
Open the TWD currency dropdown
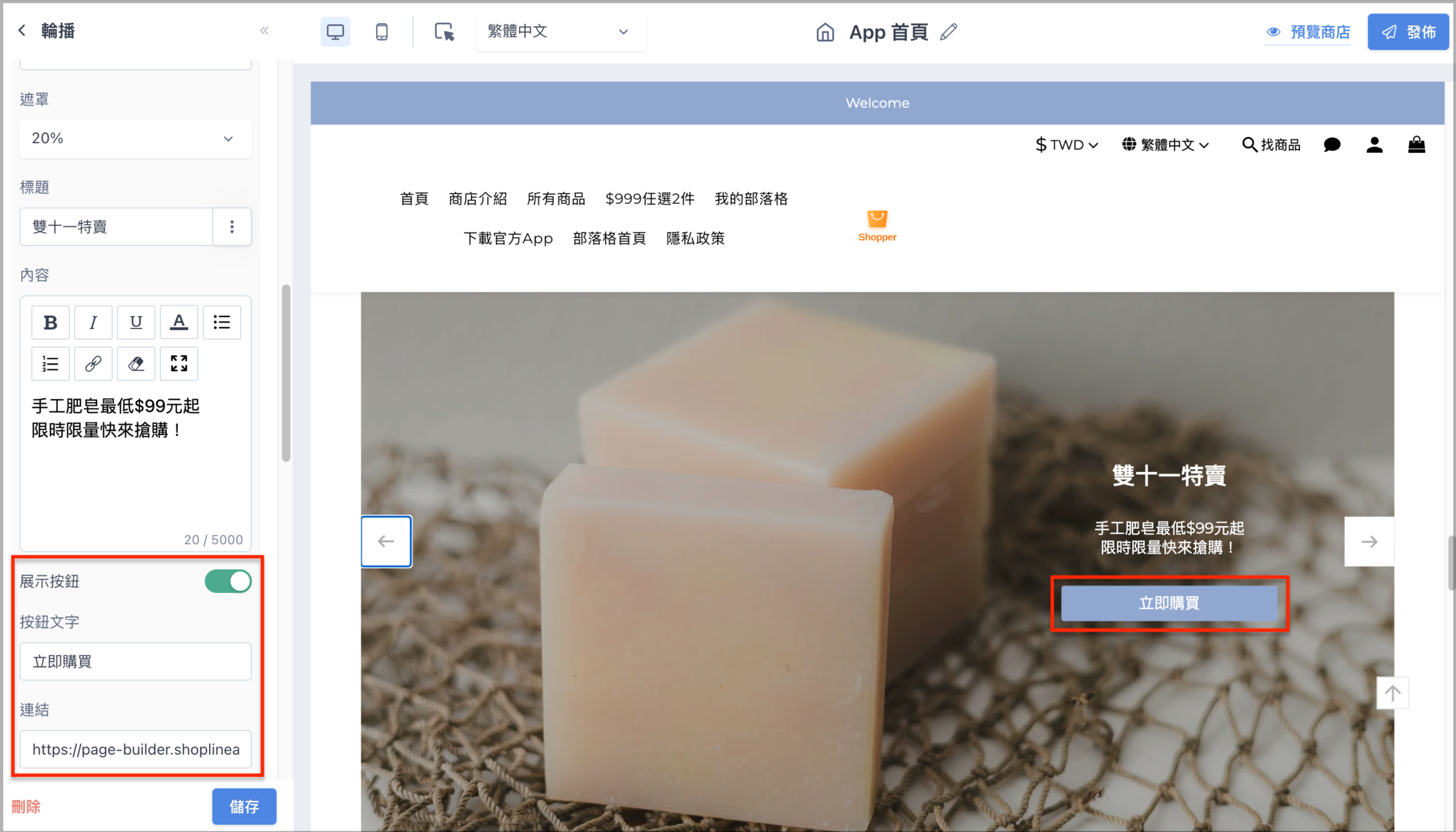[1066, 145]
